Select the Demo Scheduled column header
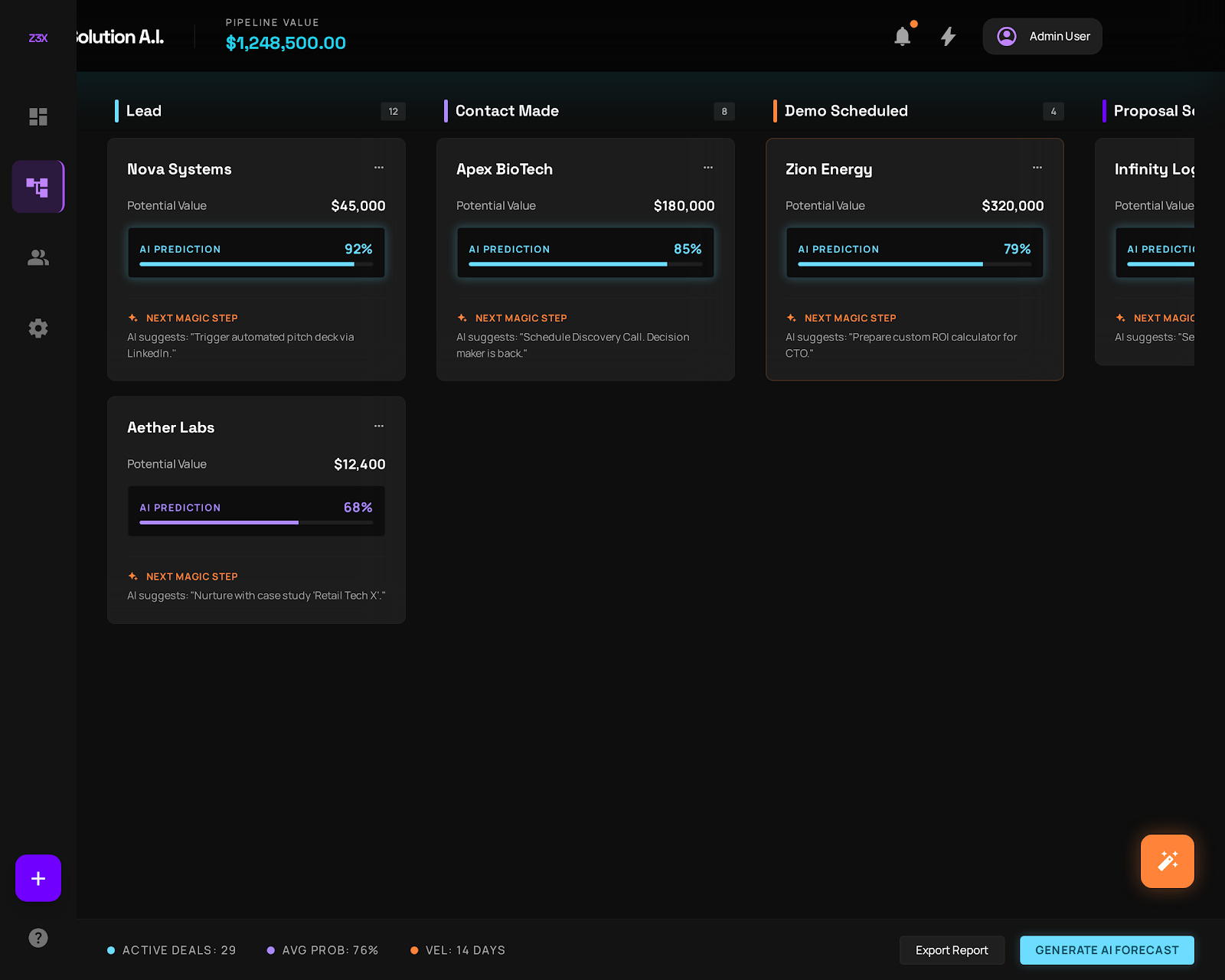This screenshot has height=980, width=1225. [845, 111]
